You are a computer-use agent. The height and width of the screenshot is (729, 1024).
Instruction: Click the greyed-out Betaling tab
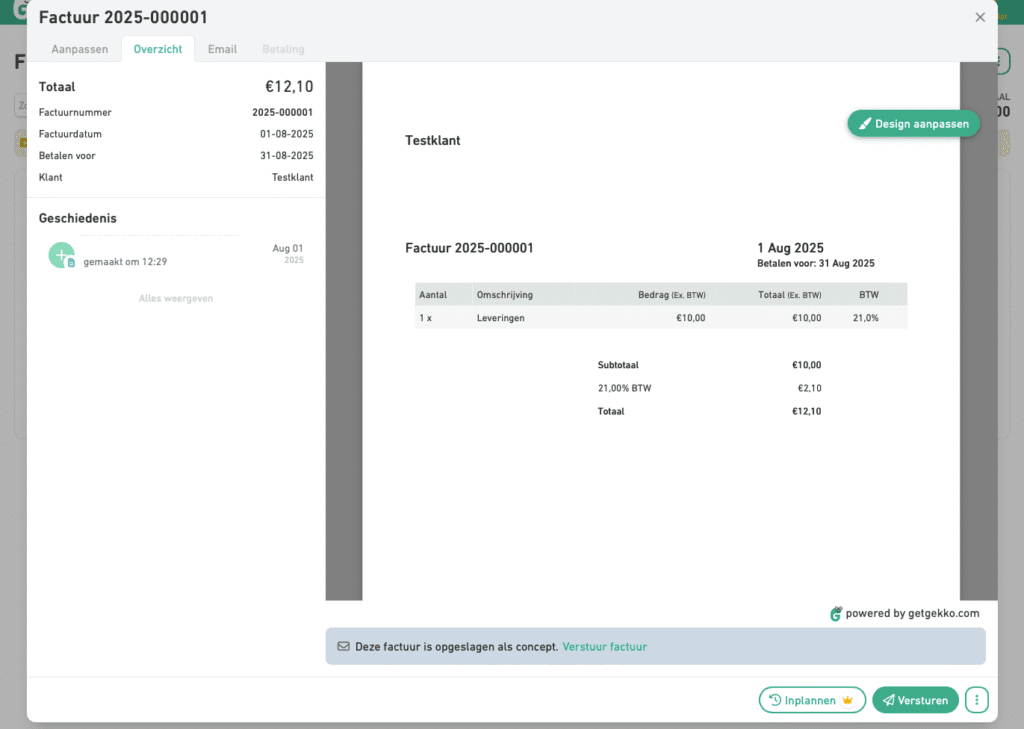[283, 49]
